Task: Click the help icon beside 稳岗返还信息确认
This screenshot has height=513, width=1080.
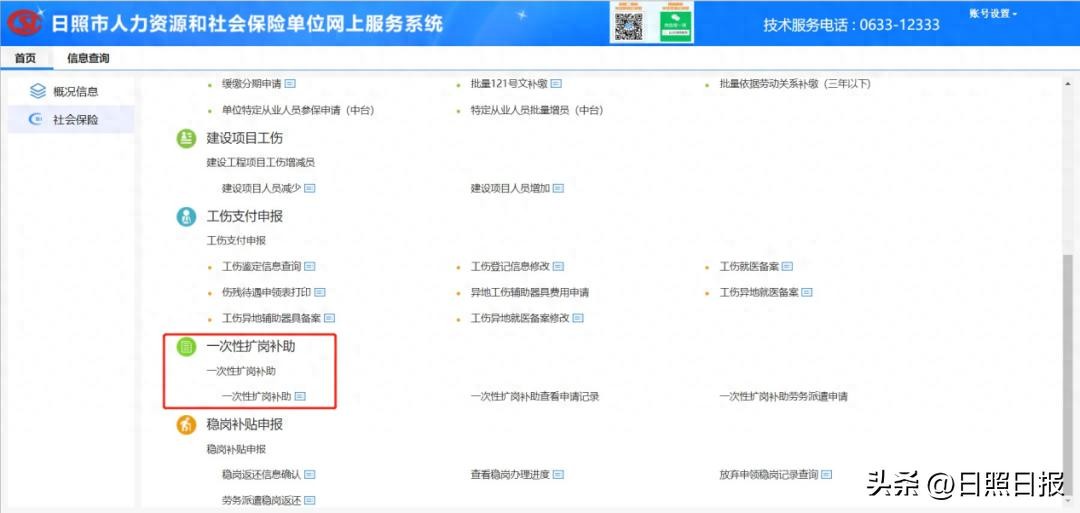Action: pos(310,474)
